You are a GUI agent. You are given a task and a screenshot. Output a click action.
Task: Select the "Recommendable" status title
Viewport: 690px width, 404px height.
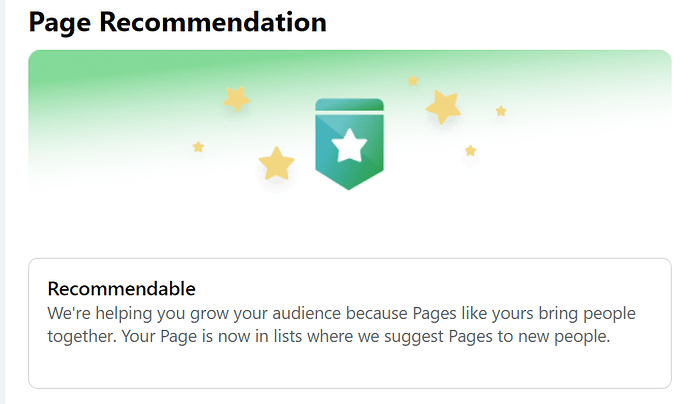[121, 289]
